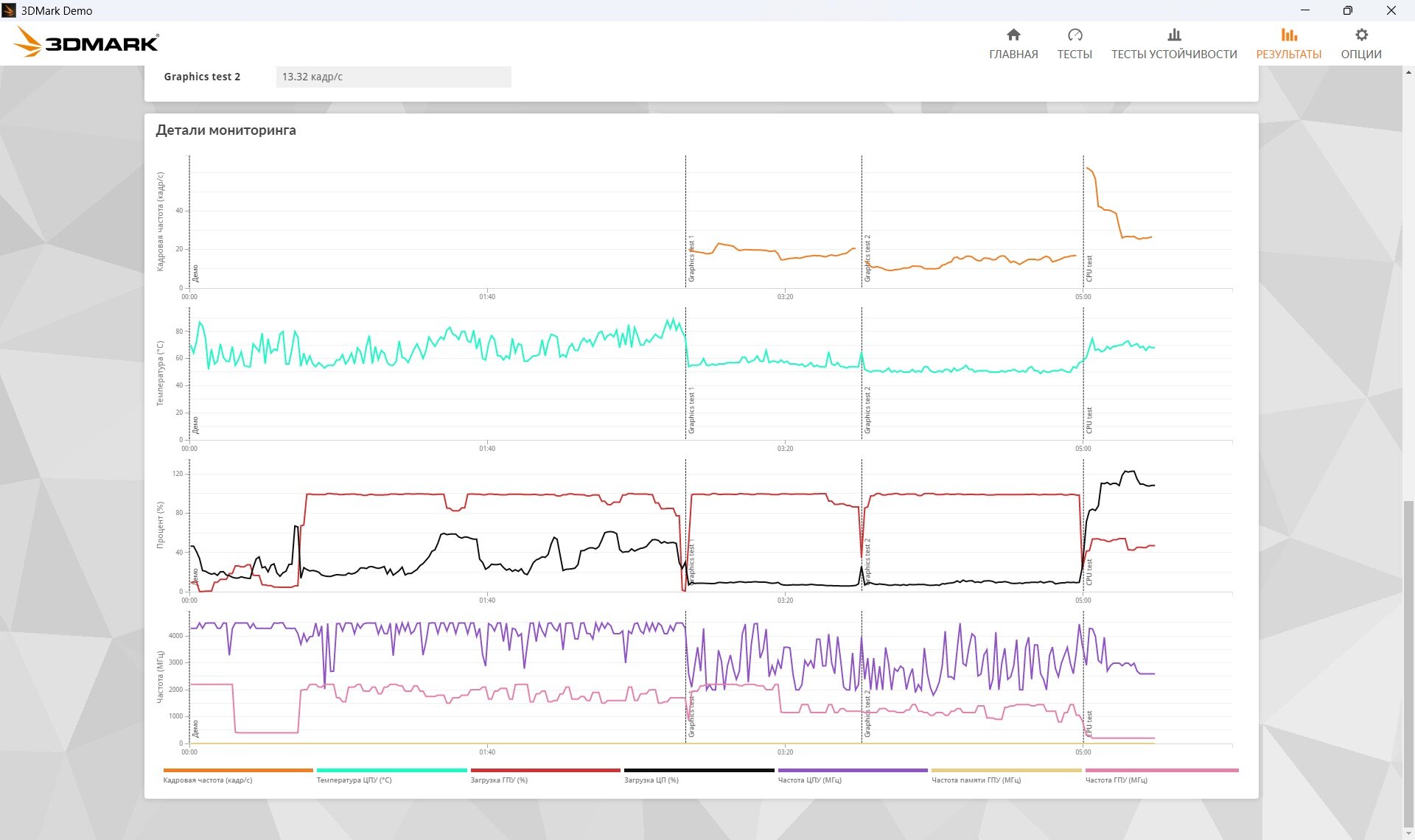Toggle Частота памяти ГПУ legend entry

[976, 780]
